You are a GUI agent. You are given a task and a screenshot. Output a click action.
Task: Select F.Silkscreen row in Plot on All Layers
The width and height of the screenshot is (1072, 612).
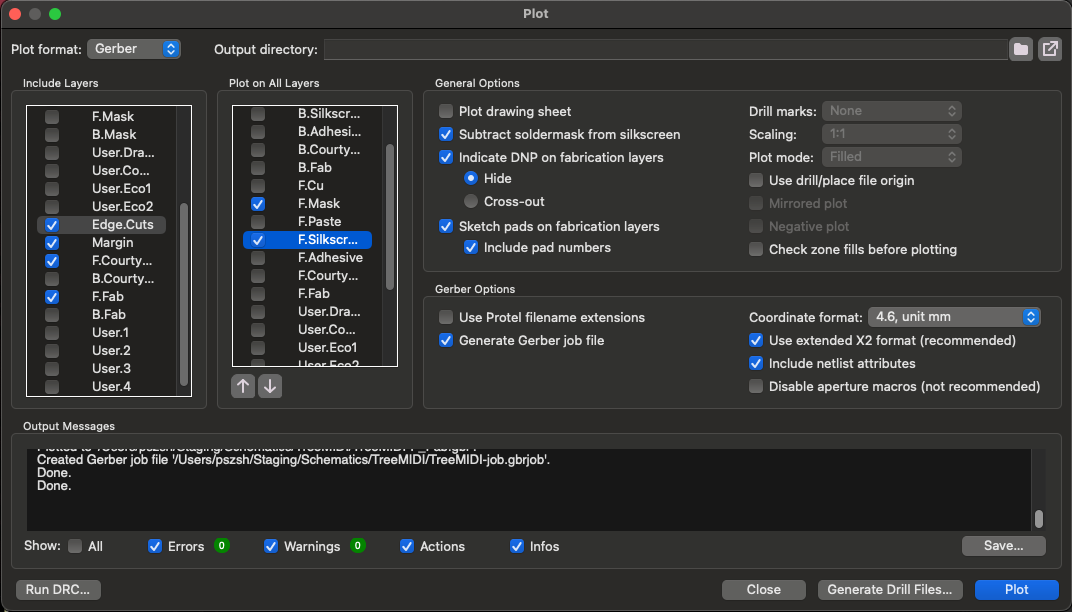(328, 240)
